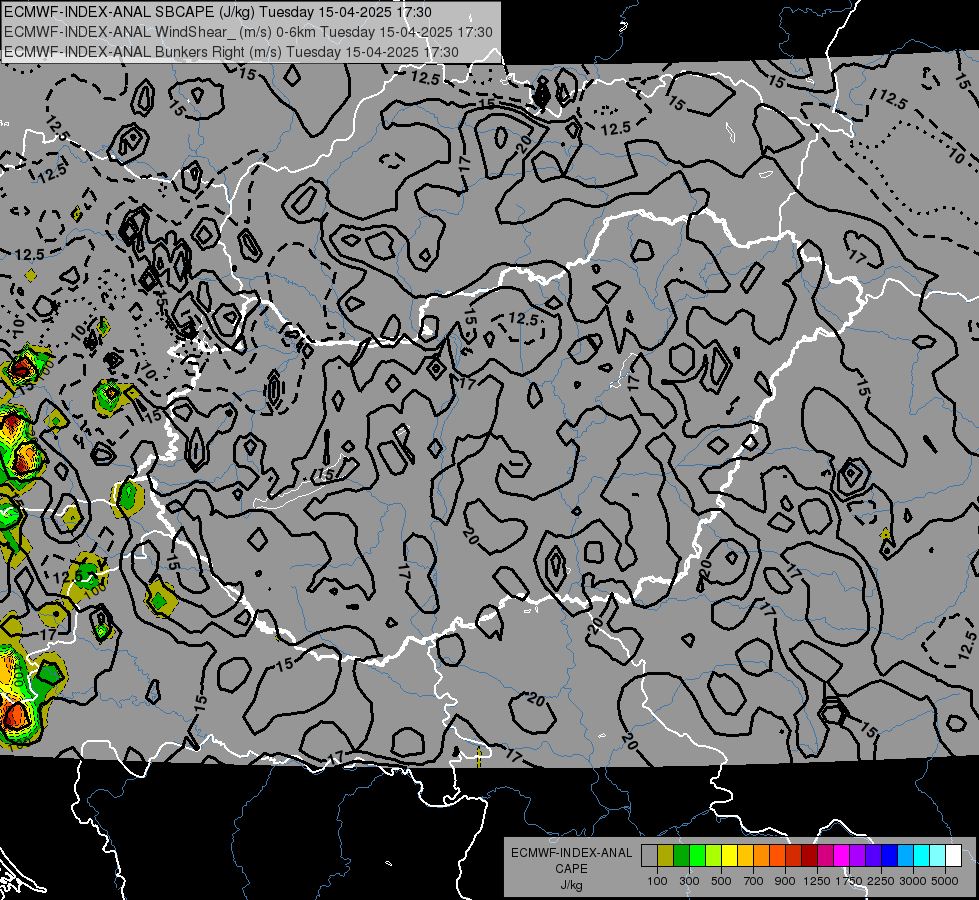979x900 pixels.
Task: Select the orange-red swatch left of 900 tick
Action: tap(777, 855)
